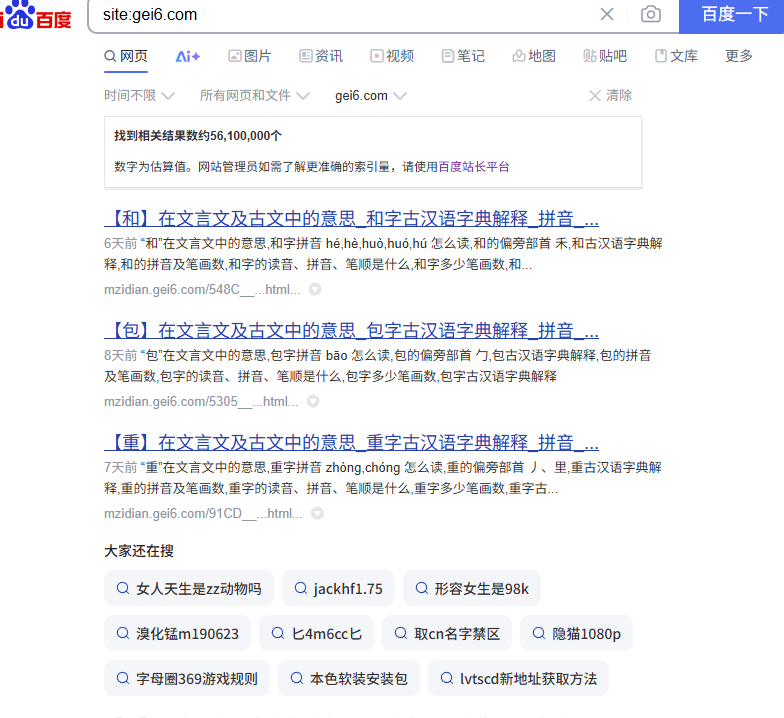The height and width of the screenshot is (718, 784).
Task: Search suggestion 字母圈369游戏规则
Action: coord(187,678)
